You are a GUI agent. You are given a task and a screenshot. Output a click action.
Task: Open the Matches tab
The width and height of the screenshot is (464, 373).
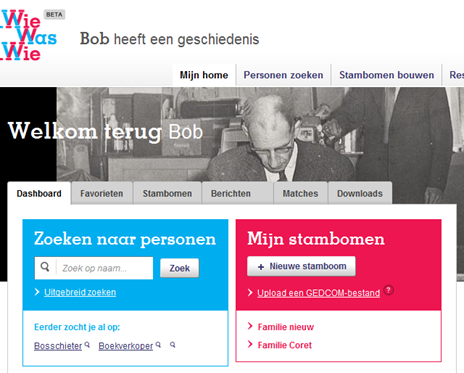tap(300, 193)
